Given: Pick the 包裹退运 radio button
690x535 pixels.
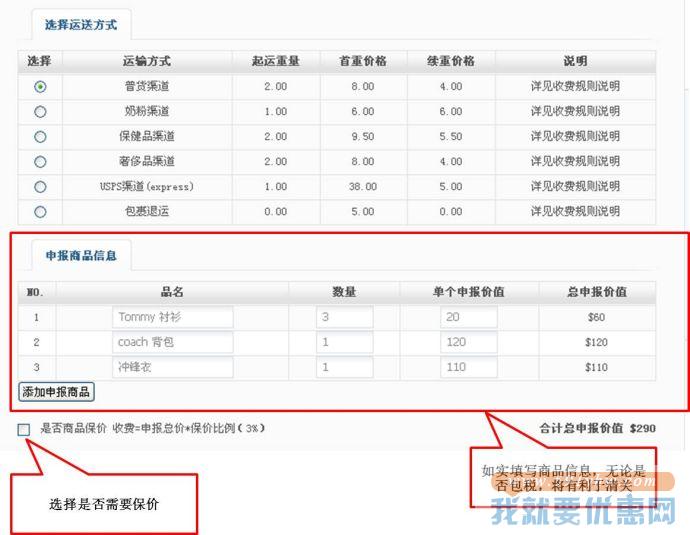Looking at the screenshot, I should click(x=40, y=212).
